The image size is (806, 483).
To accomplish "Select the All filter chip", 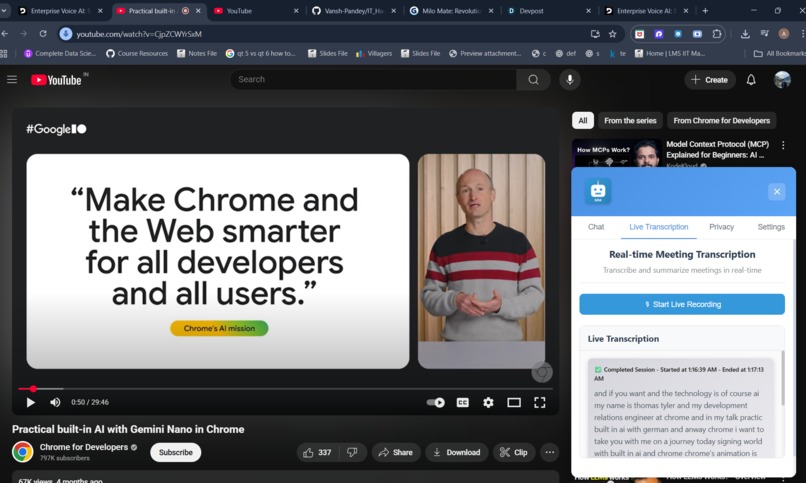I will point(582,120).
